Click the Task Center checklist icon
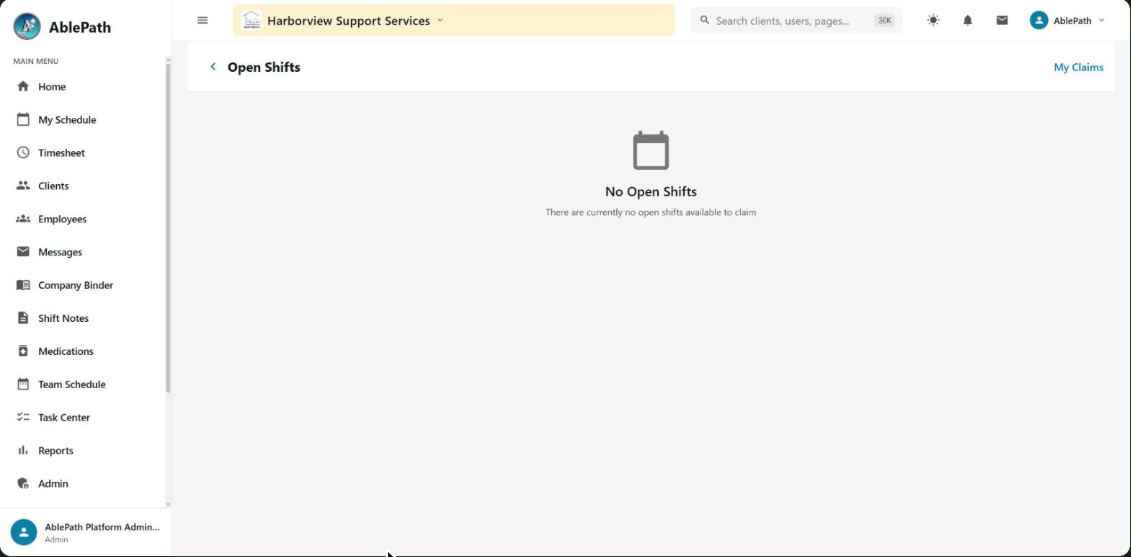Image resolution: width=1131 pixels, height=557 pixels. coord(23,417)
